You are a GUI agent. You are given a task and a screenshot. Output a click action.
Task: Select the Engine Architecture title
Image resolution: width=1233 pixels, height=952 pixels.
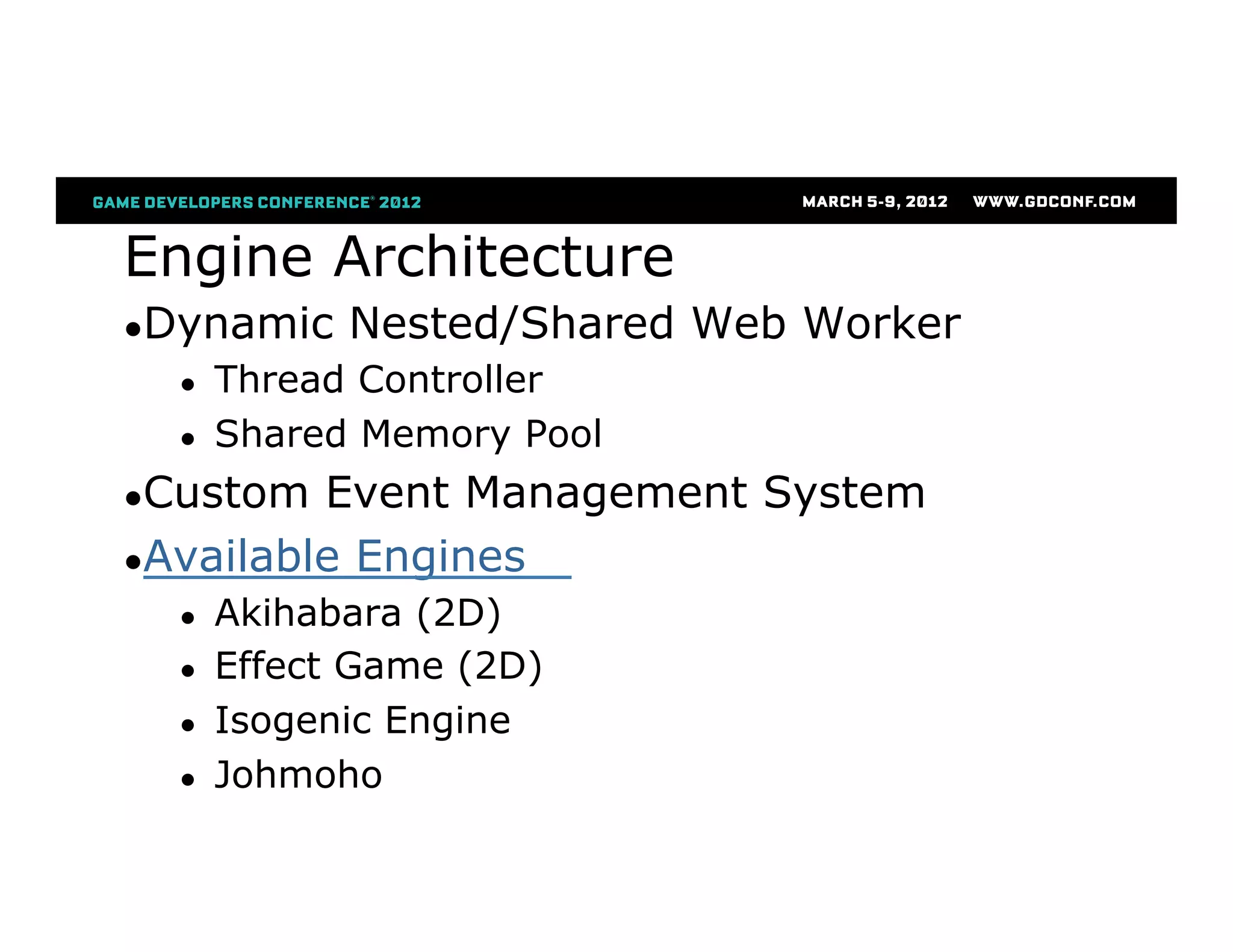399,258
